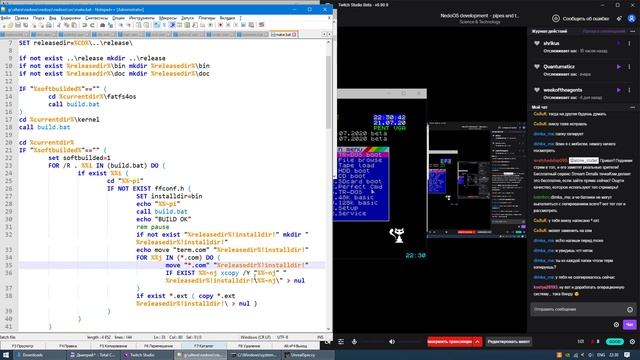Save the file via toolbar Save icon
Screen dimensions: 640x360
pos(18,25)
